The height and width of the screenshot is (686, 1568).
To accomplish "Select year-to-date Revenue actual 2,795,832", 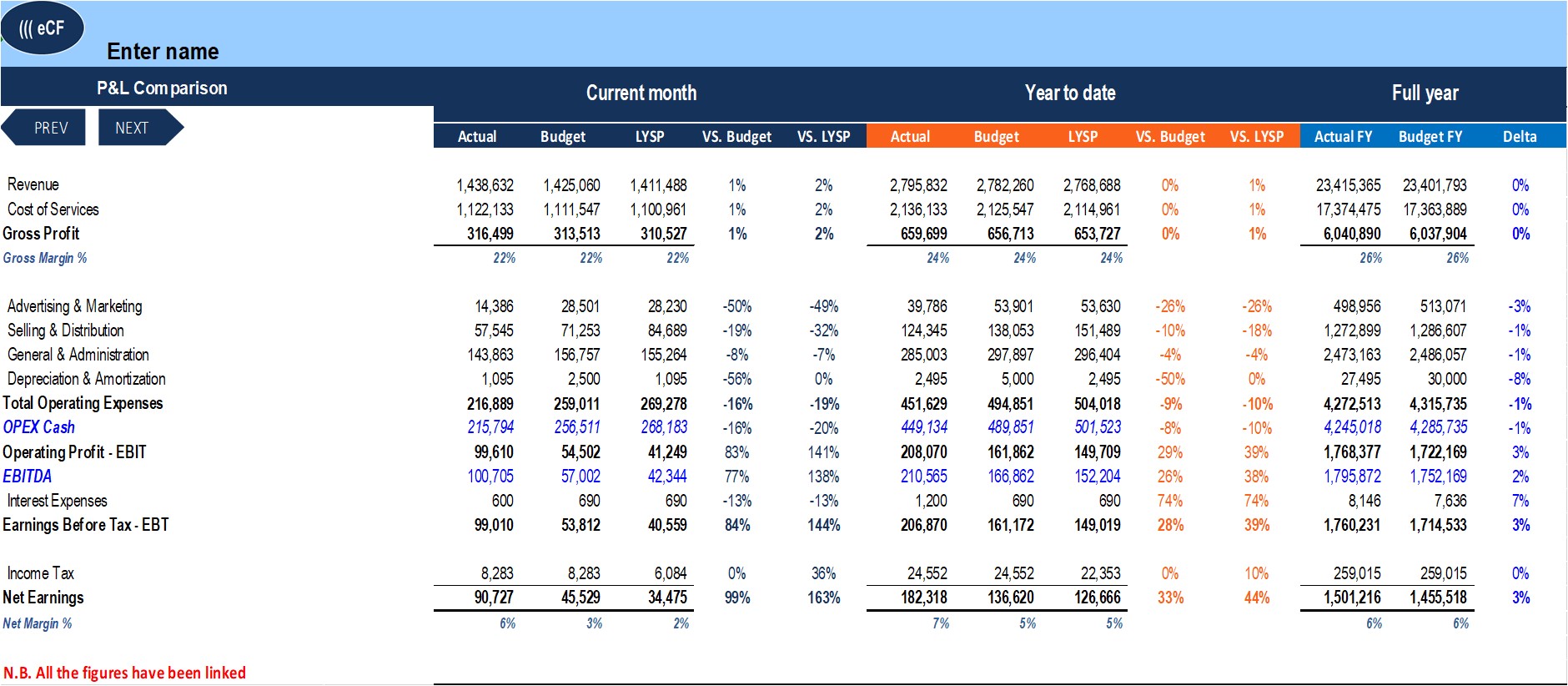I will 918,185.
